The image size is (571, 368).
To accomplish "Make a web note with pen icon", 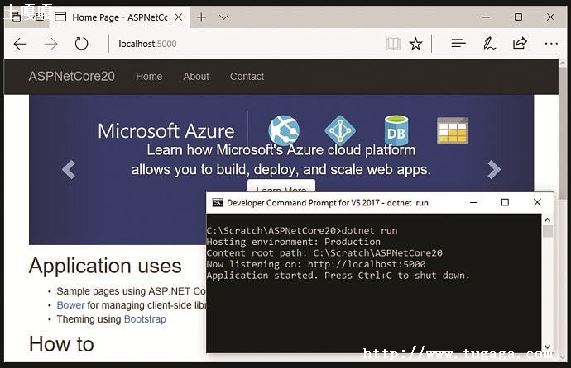I will point(489,44).
